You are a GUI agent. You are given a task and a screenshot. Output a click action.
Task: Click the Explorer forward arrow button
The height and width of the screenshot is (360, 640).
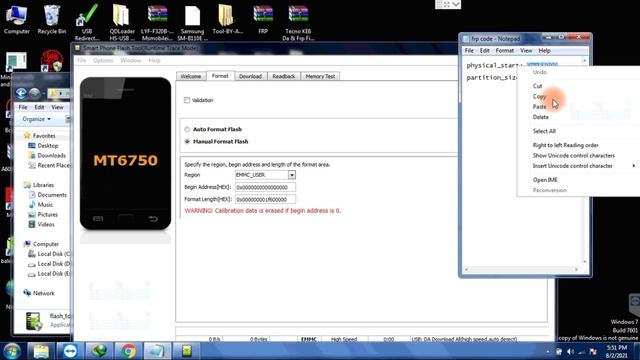click(x=34, y=93)
